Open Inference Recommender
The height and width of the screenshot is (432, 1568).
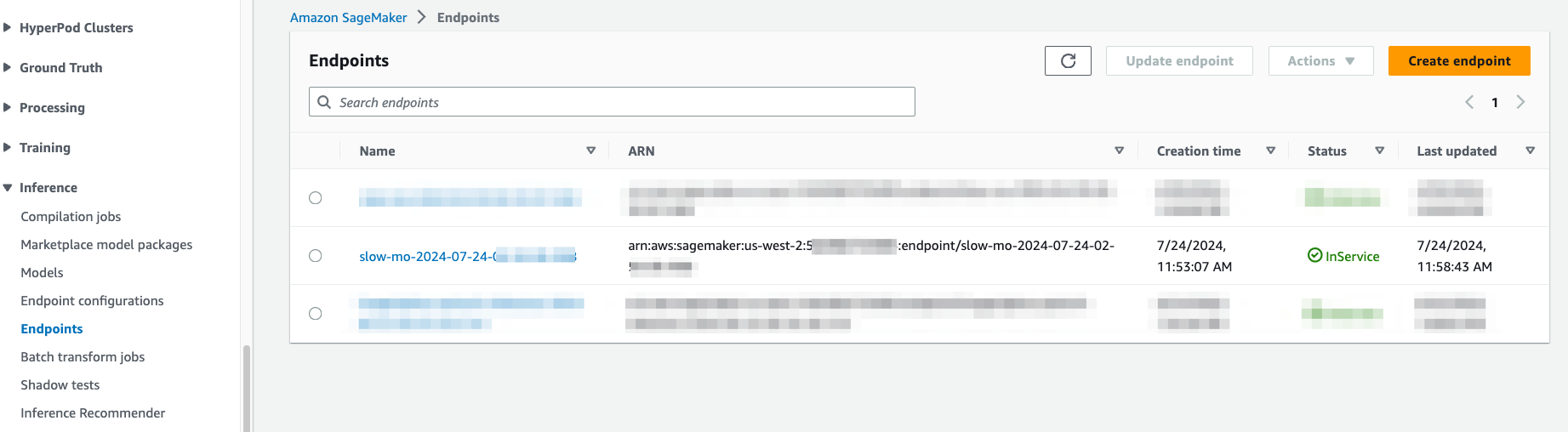coord(93,413)
